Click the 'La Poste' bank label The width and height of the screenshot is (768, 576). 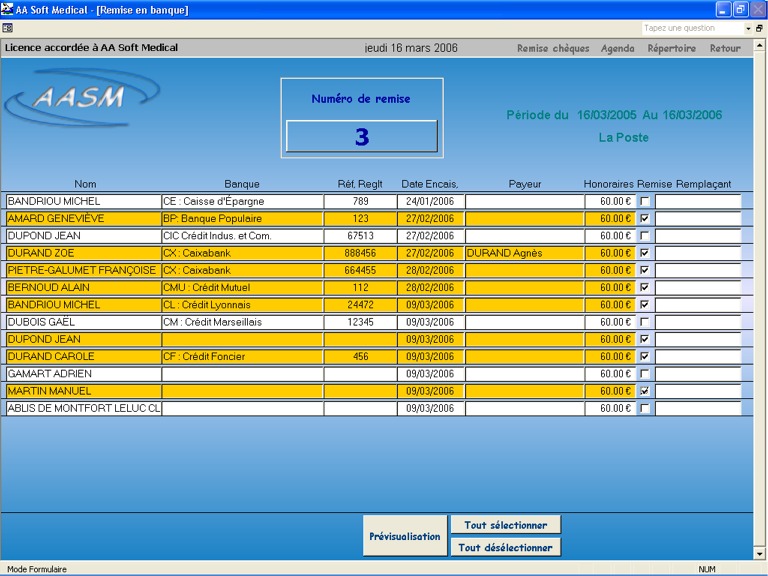[624, 138]
